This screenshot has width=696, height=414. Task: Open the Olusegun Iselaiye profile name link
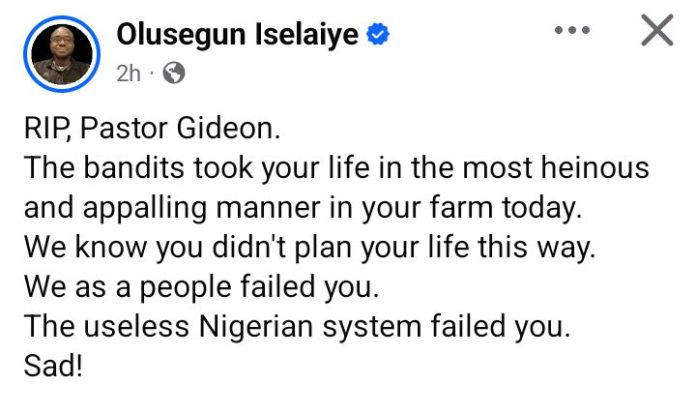point(239,35)
